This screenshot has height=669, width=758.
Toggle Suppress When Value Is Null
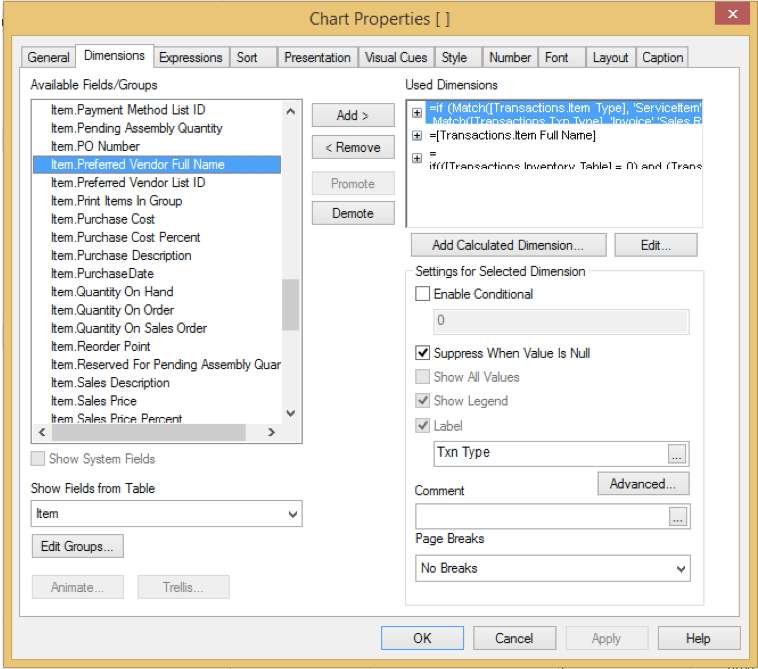pos(422,353)
